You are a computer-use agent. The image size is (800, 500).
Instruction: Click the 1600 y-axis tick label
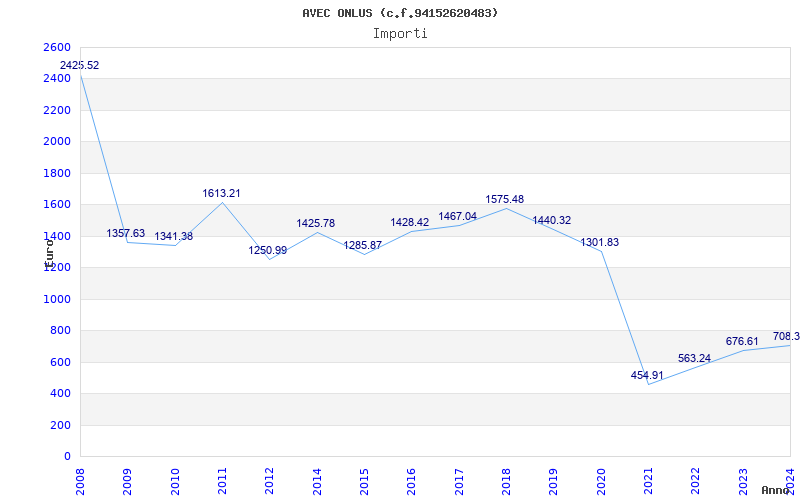point(56,205)
